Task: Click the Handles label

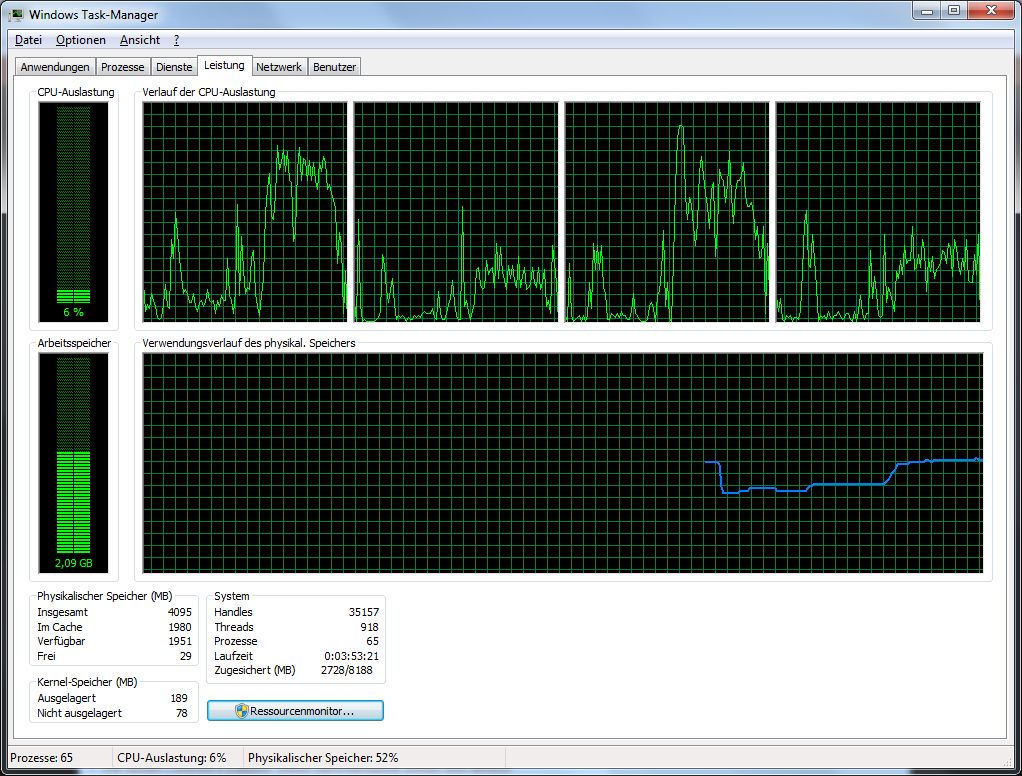Action: [x=233, y=612]
